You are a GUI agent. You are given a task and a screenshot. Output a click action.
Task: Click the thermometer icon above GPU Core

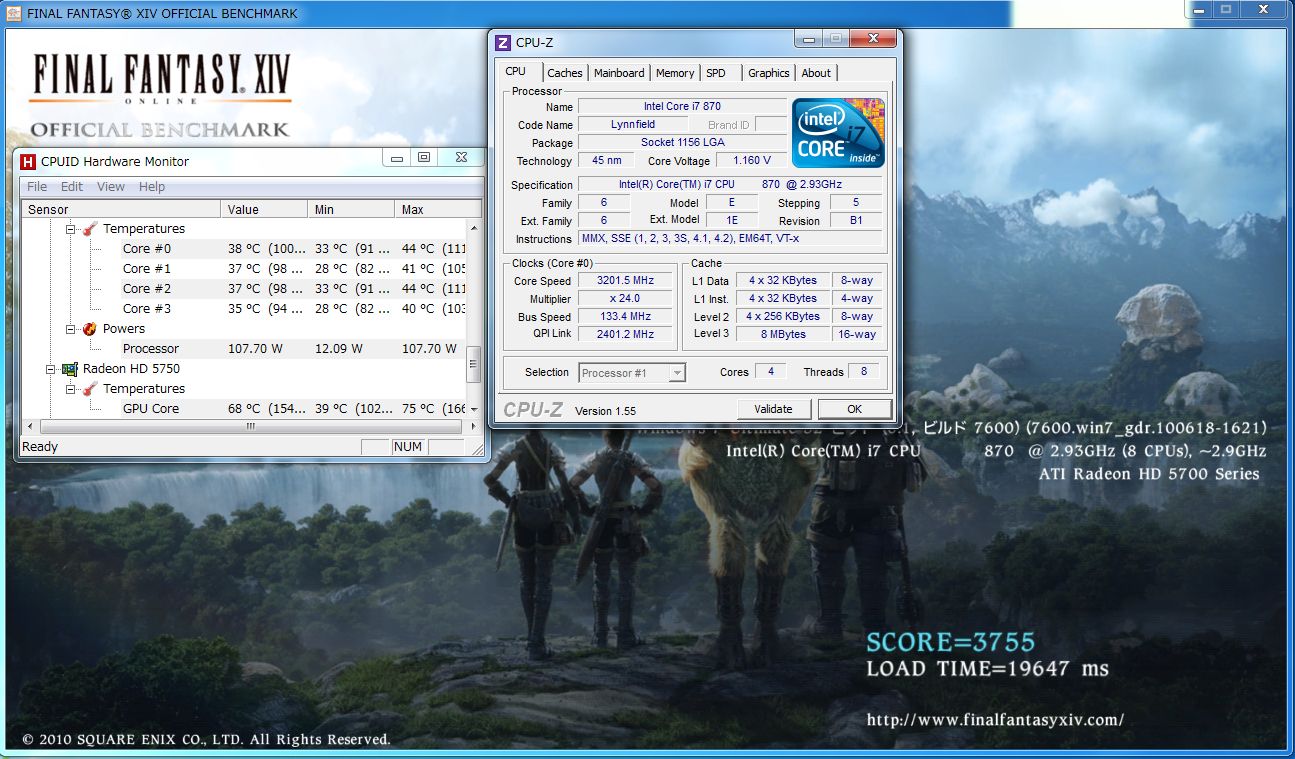90,389
